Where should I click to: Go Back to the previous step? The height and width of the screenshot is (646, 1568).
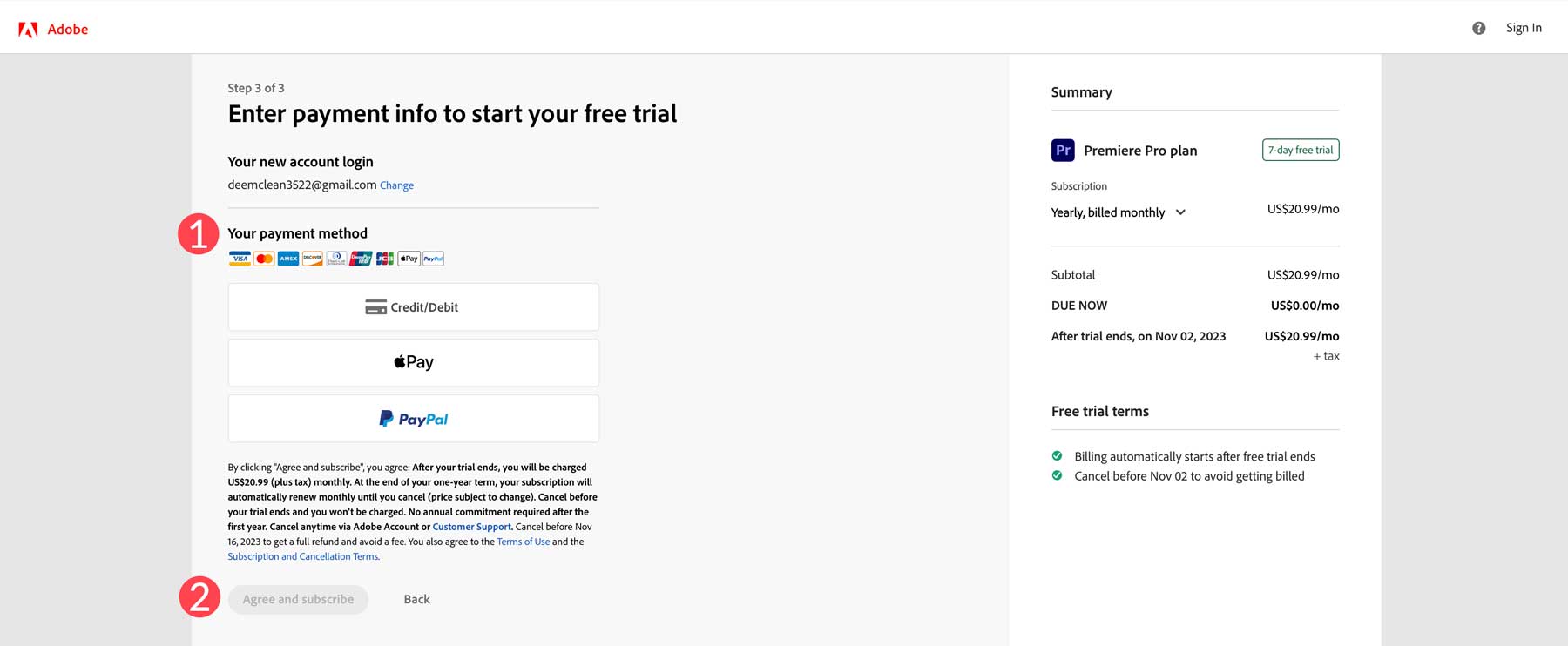[x=416, y=599]
